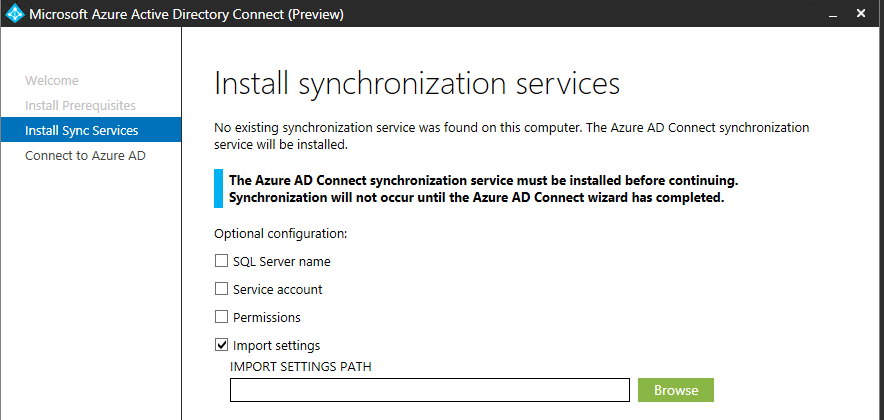Tick the Service account option
Screen dimensions: 884x420
tap(222, 290)
